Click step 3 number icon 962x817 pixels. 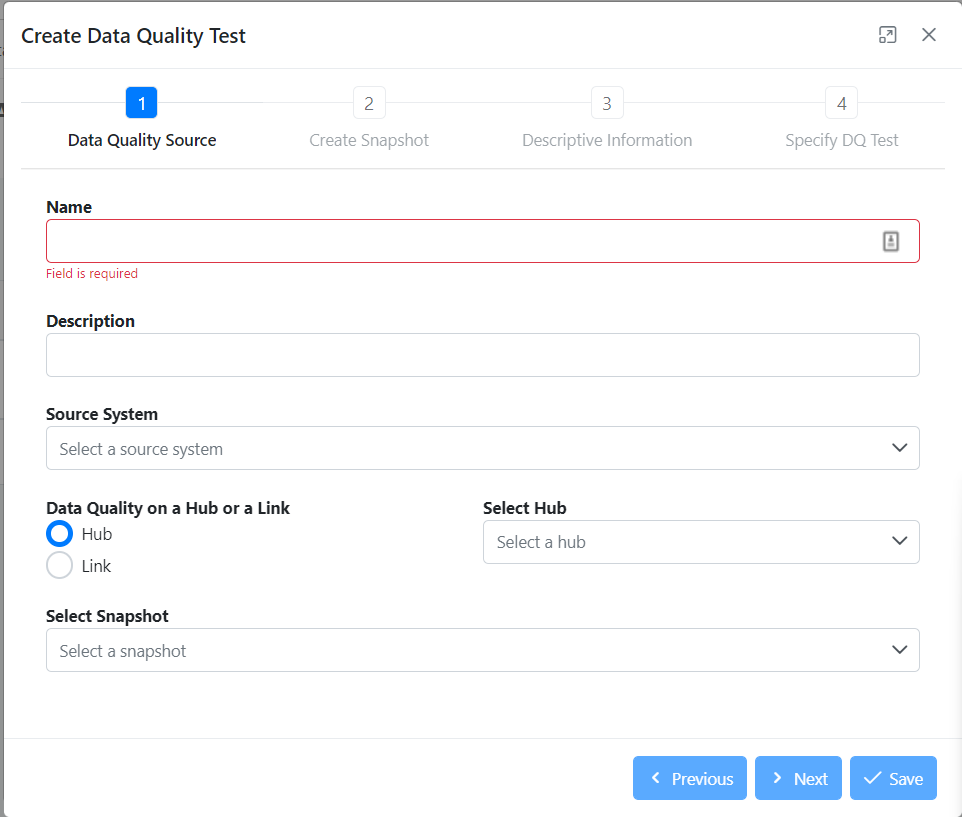[x=607, y=102]
